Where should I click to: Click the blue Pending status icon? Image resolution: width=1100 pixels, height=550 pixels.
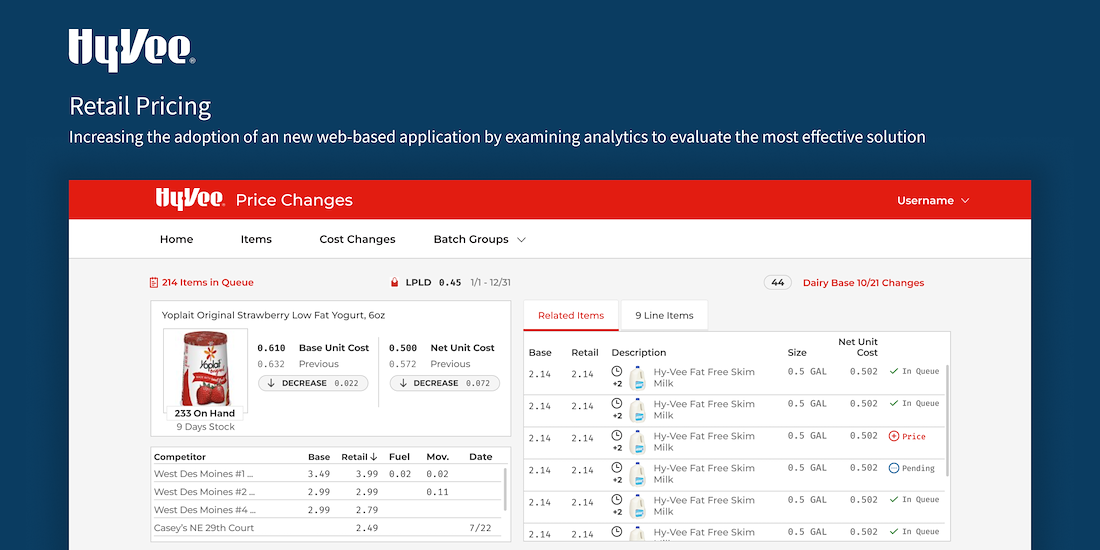[894, 468]
